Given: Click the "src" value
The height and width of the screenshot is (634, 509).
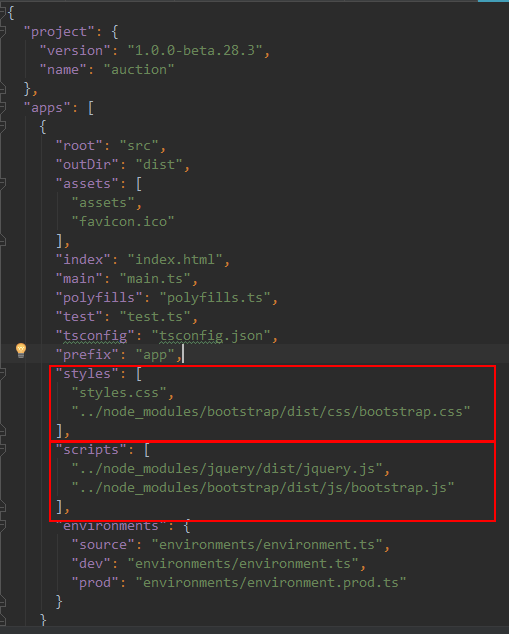Looking at the screenshot, I should (139, 146).
